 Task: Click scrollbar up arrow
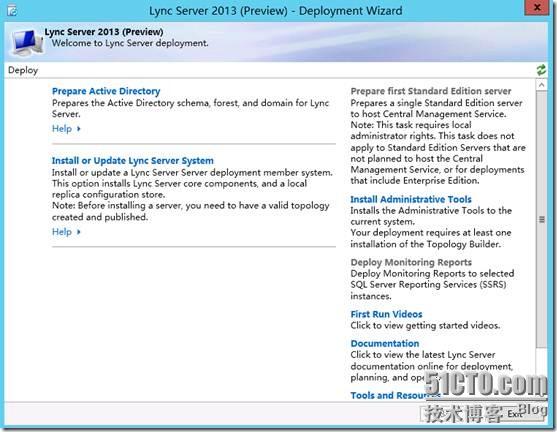(541, 85)
